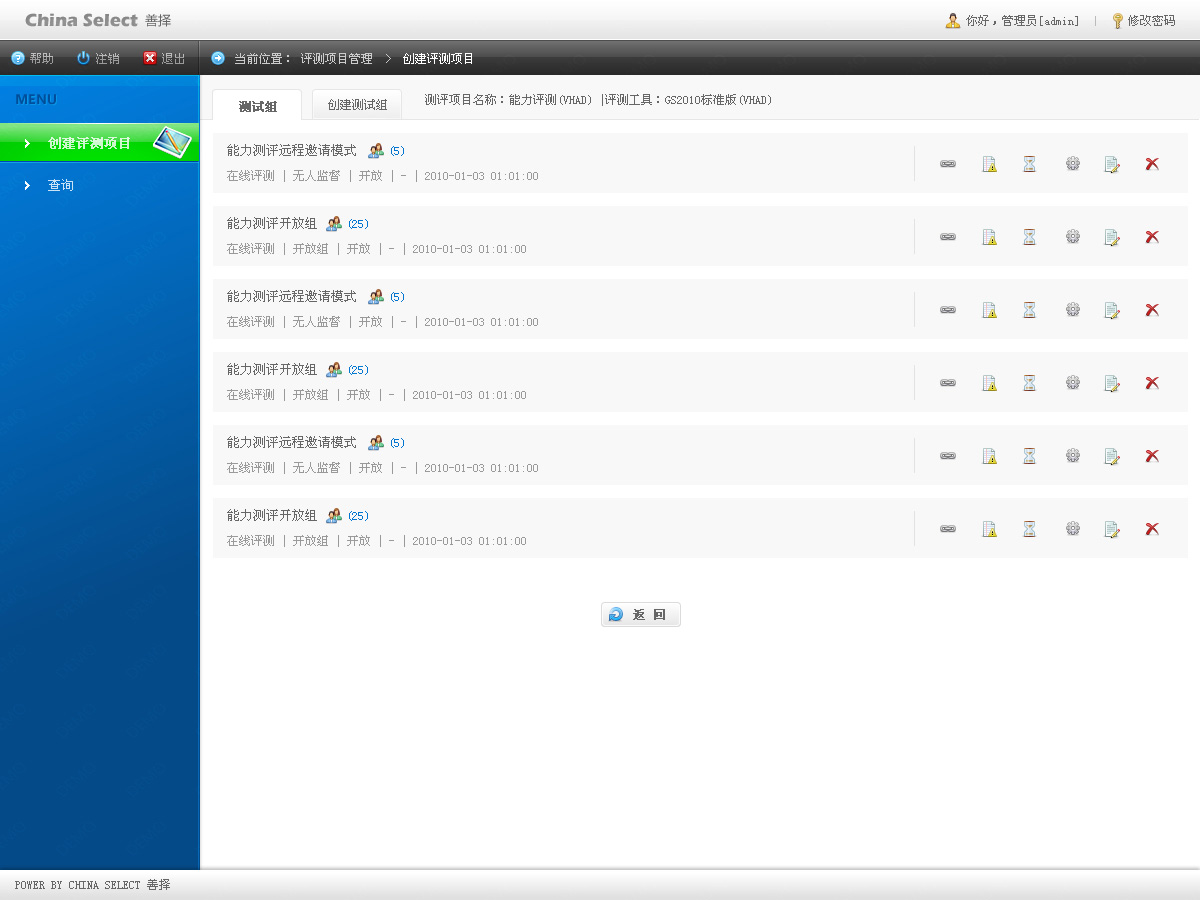Viewport: 1200px width, 900px height.
Task: Click the participants icon in the first row
Action: (376, 151)
